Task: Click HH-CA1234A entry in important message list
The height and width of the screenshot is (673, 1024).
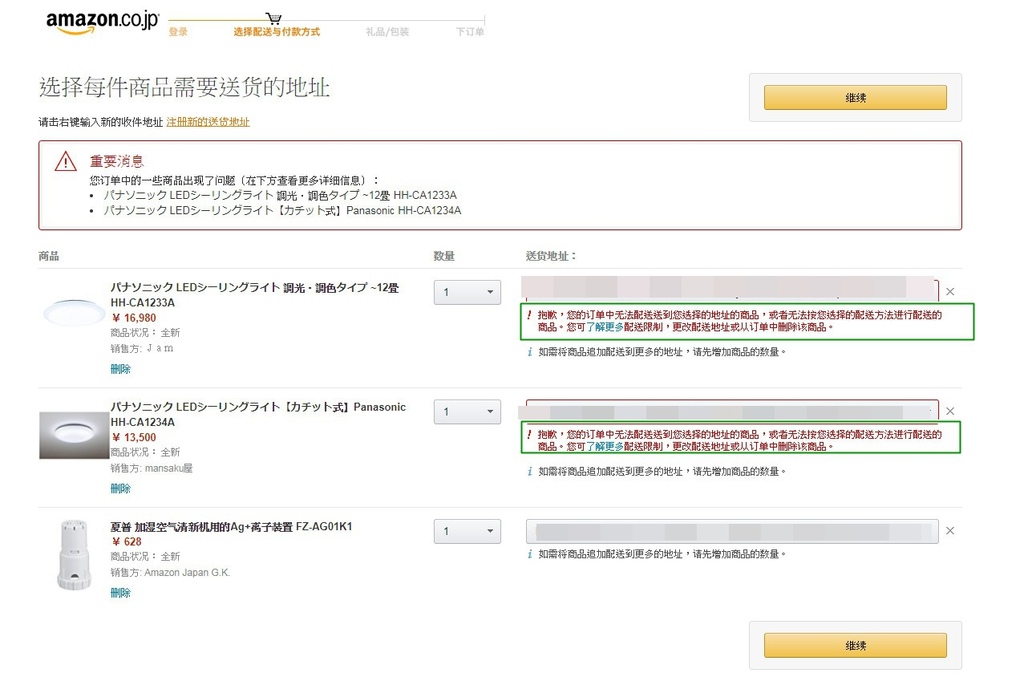Action: point(282,210)
